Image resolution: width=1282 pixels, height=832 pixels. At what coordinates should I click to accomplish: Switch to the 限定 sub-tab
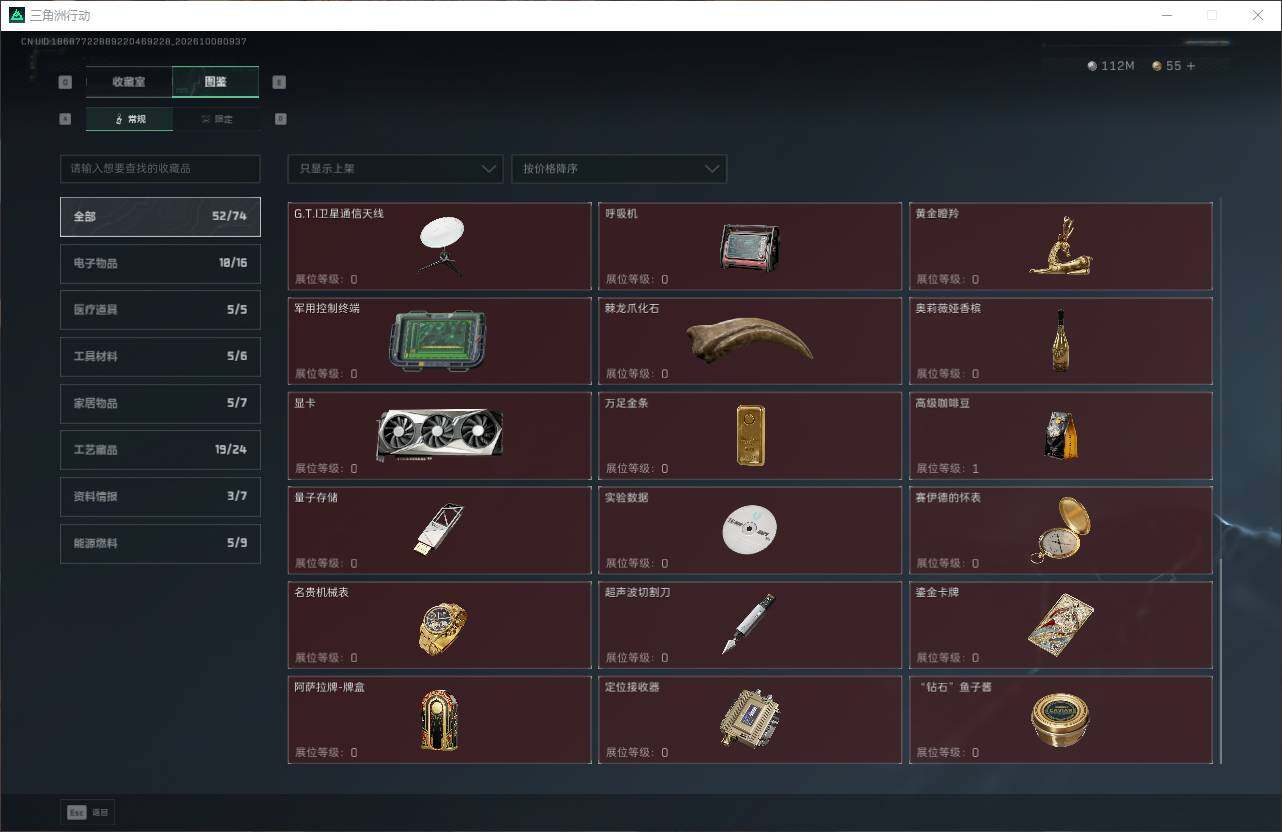point(216,119)
